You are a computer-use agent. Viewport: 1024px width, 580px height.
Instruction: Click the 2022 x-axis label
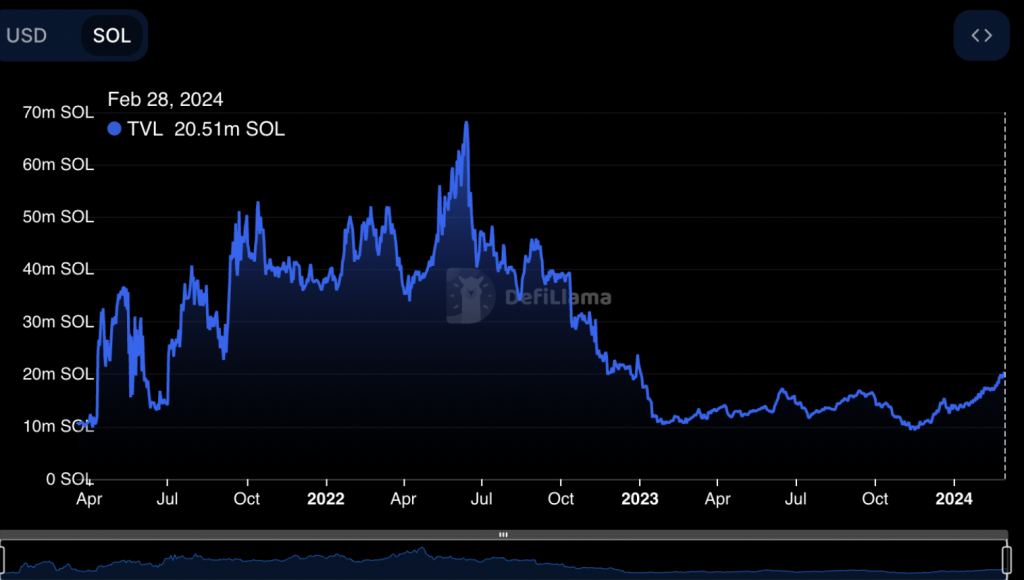[326, 498]
